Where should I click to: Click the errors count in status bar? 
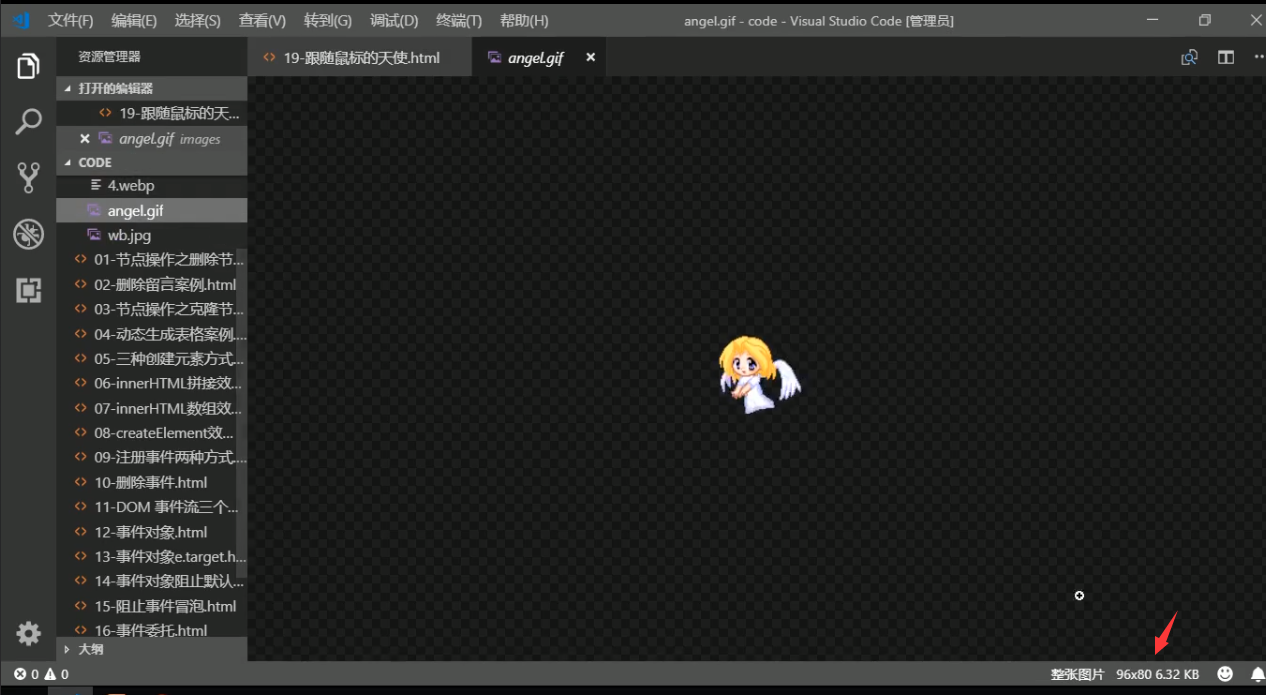(x=27, y=674)
